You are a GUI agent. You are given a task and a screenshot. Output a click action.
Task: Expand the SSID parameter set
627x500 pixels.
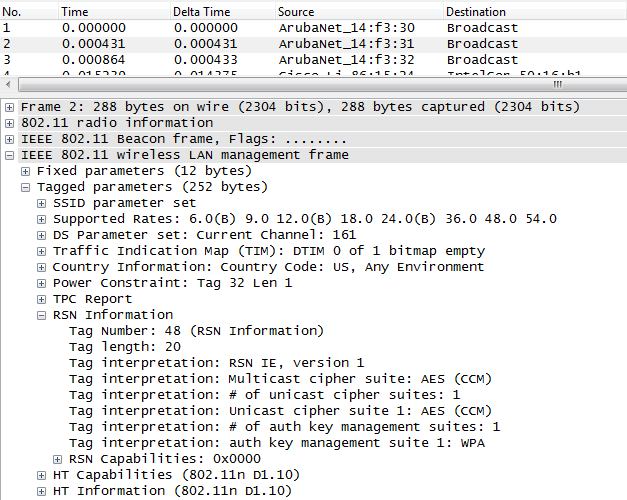click(x=42, y=203)
